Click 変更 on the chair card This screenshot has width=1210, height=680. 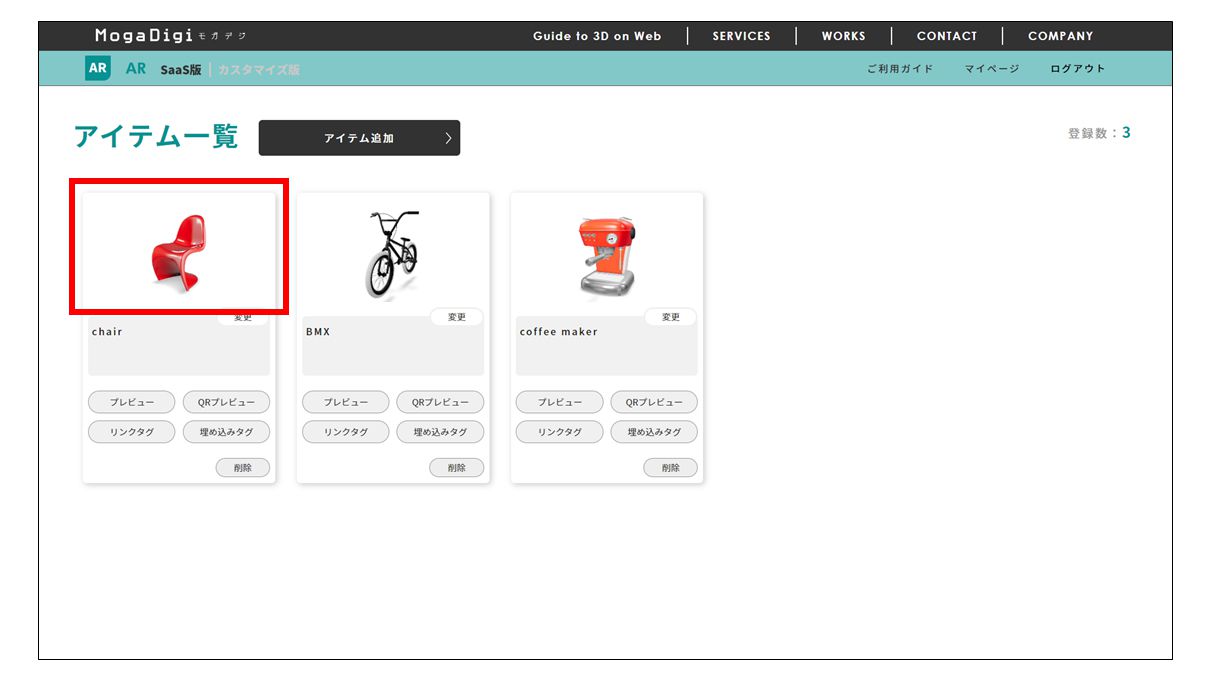tap(243, 317)
